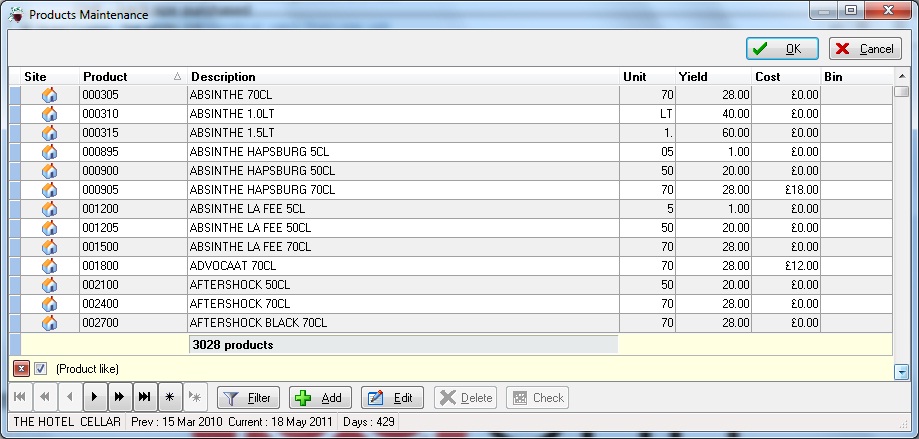Click Add to create a product
919x439 pixels.
coord(320,398)
